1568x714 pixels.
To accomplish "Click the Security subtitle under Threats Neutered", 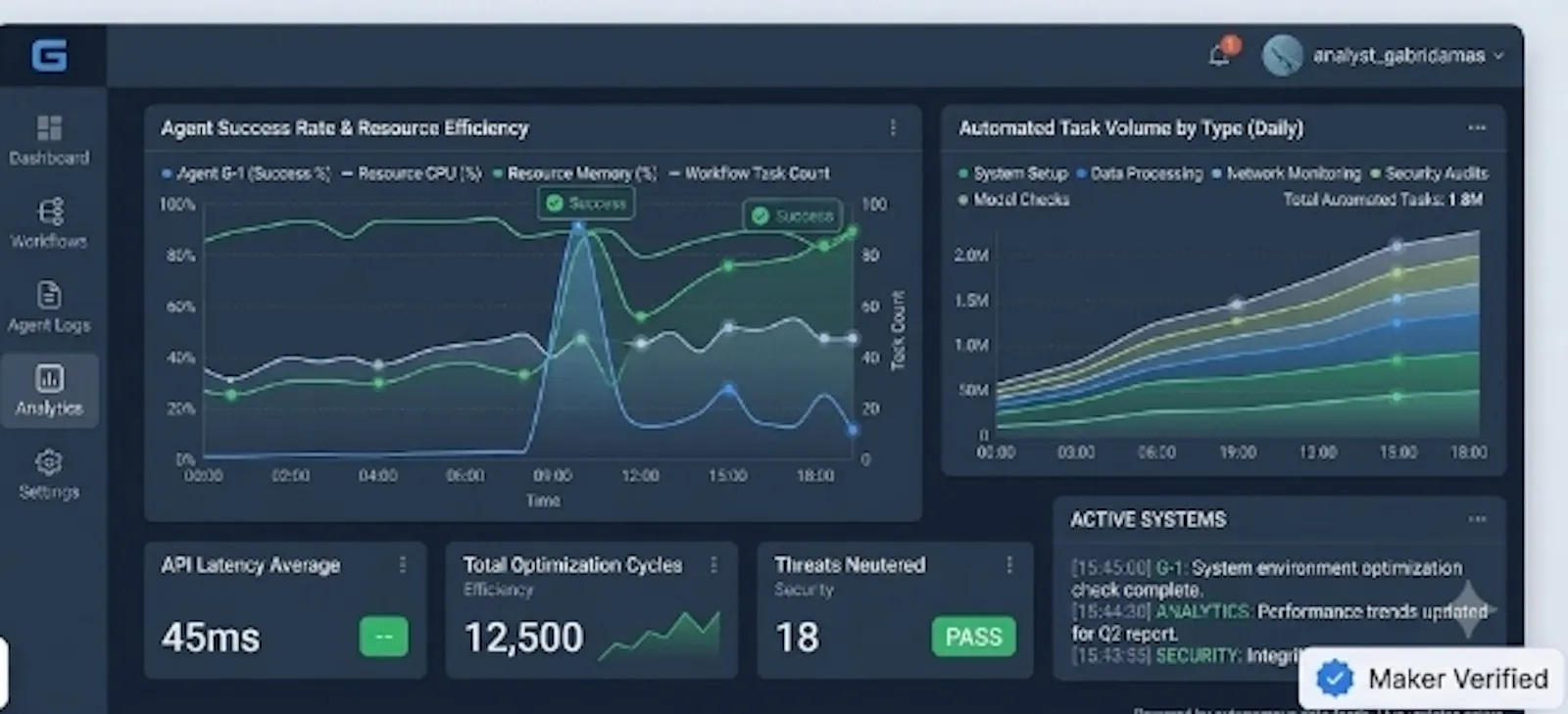I will [804, 590].
